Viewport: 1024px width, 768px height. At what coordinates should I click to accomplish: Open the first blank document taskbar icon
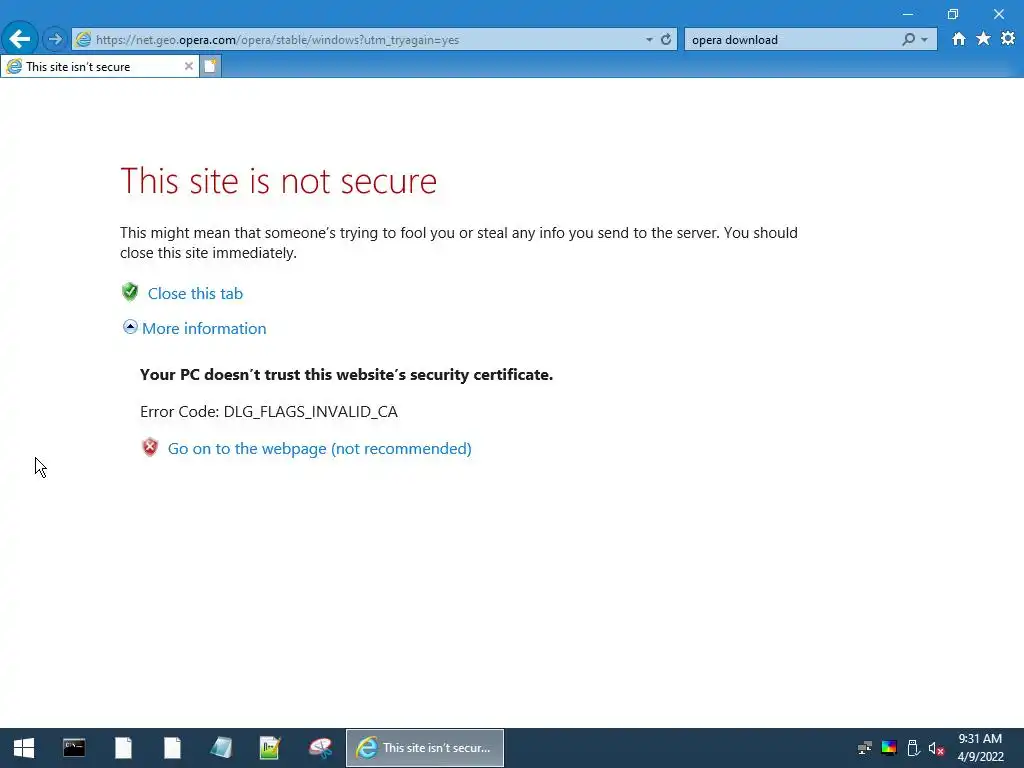point(123,748)
